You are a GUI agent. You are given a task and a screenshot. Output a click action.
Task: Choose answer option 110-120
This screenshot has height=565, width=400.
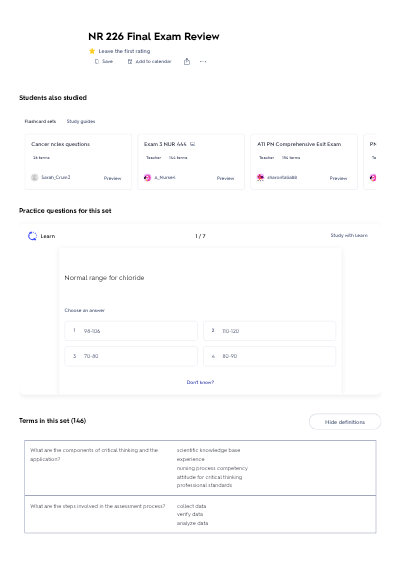(x=269, y=331)
